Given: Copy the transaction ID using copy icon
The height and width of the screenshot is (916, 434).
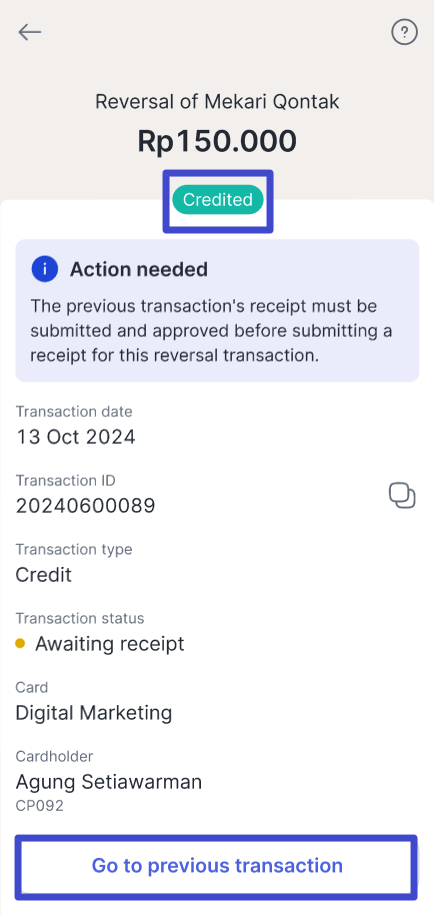Looking at the screenshot, I should (x=402, y=496).
